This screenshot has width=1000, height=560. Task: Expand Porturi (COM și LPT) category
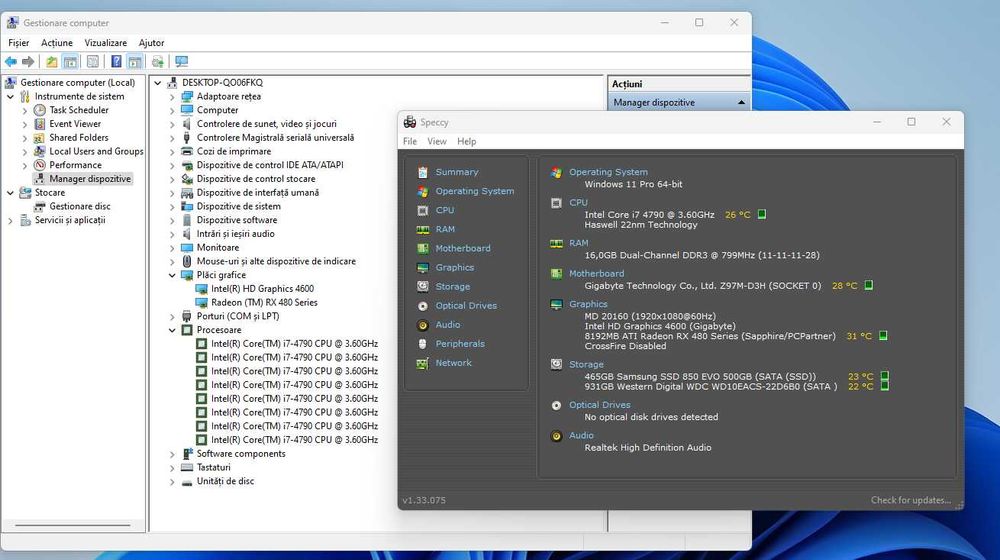172,317
